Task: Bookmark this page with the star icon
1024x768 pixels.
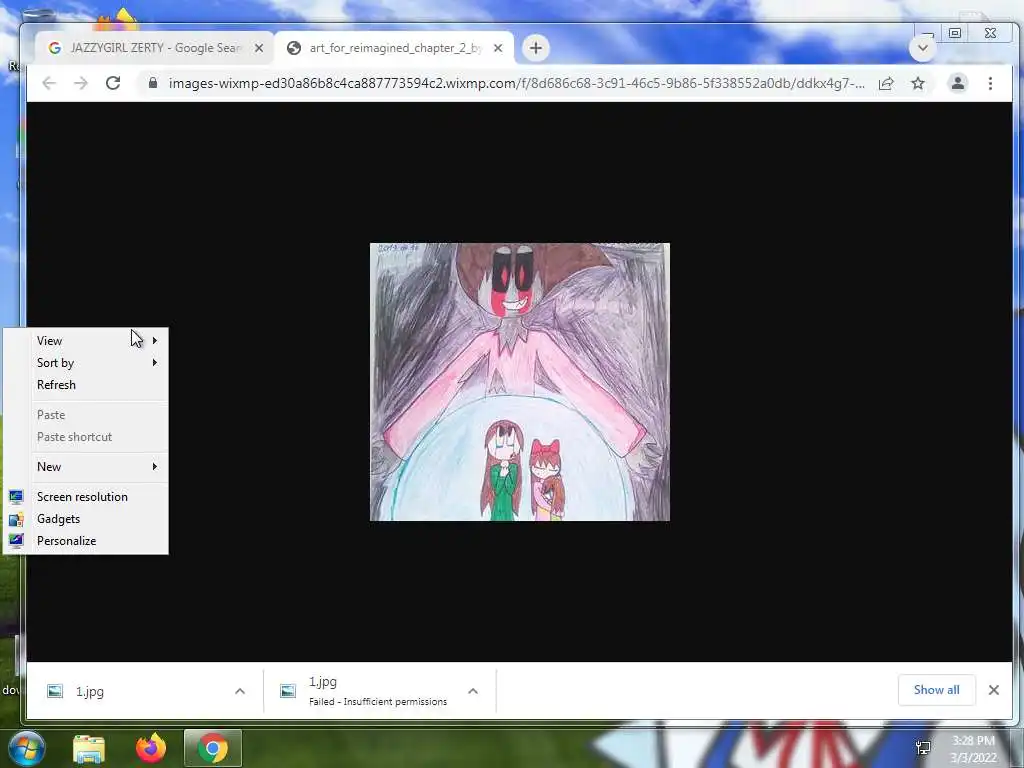Action: point(918,83)
